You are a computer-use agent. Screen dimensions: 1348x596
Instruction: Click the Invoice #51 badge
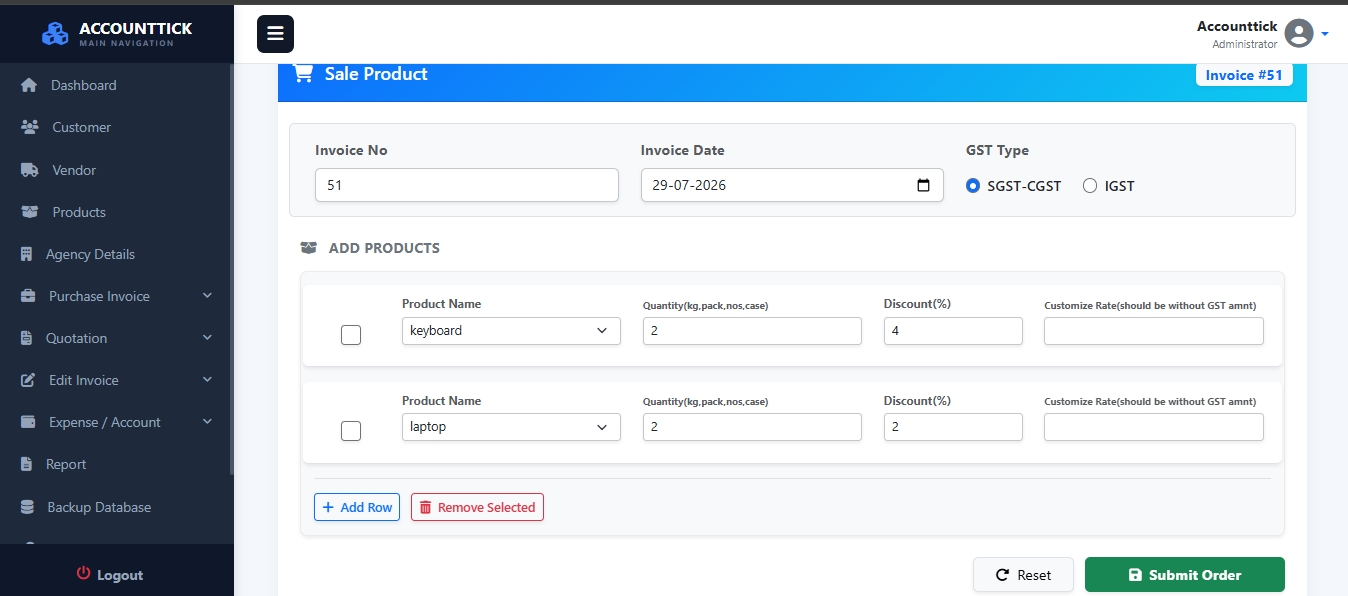[1244, 75]
